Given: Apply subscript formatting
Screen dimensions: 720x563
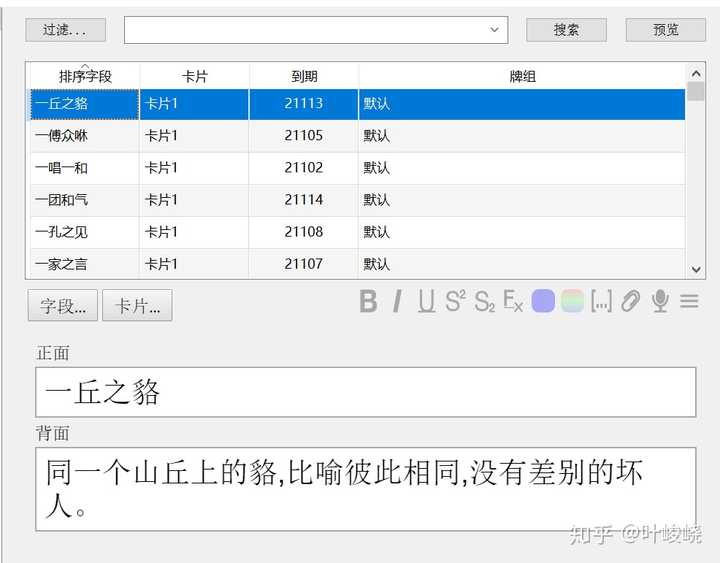Looking at the screenshot, I should coord(484,302).
